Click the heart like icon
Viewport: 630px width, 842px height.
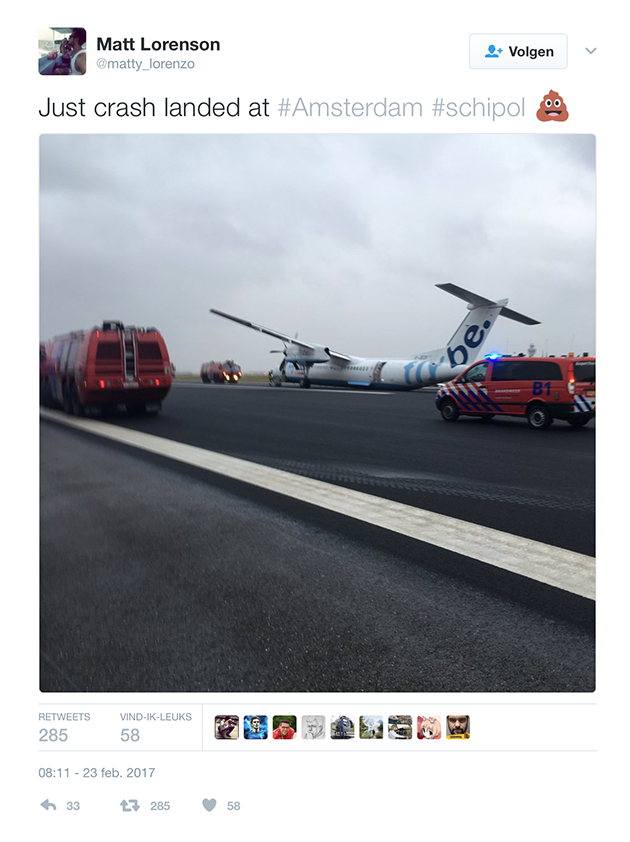click(x=209, y=805)
